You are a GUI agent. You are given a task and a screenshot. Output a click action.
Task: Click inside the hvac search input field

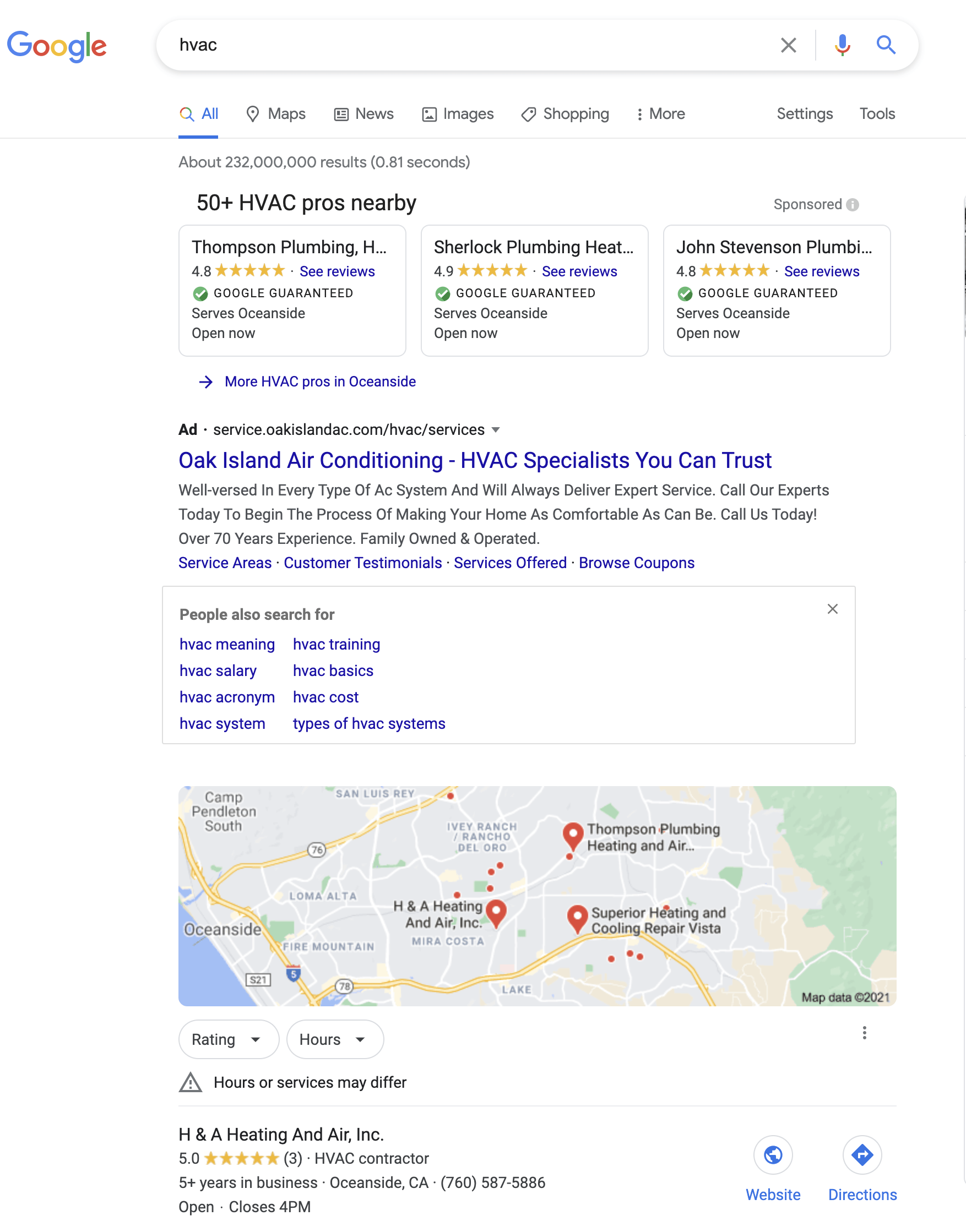(469, 45)
